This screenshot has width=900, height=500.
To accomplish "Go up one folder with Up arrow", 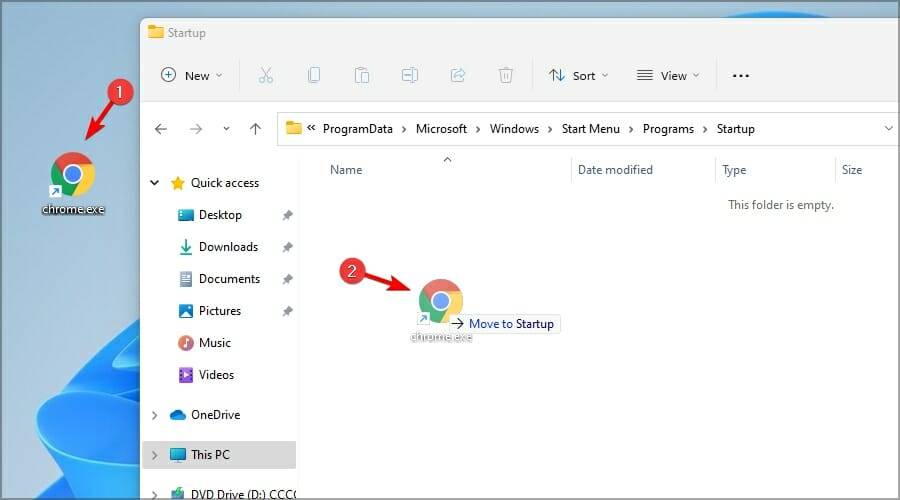I will (255, 129).
